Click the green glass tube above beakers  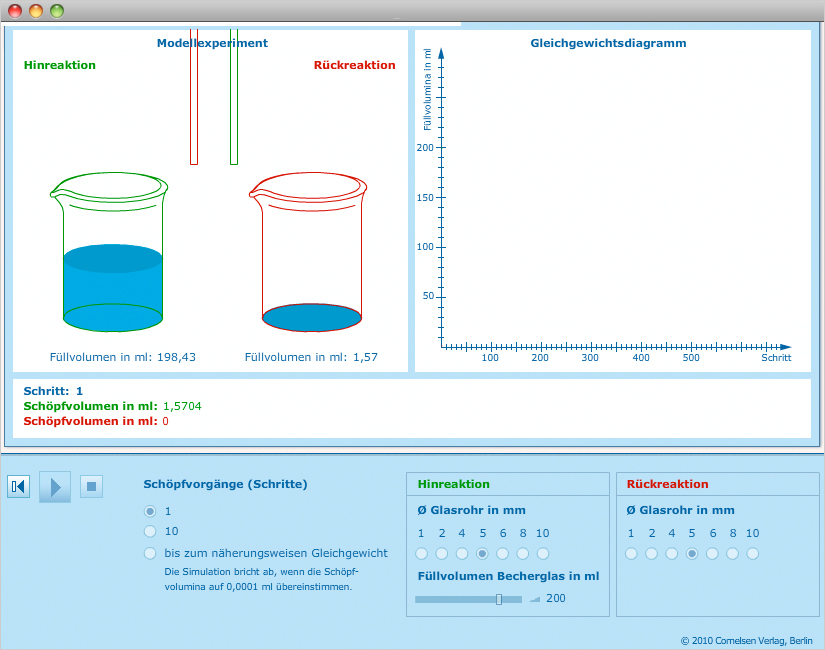(234, 100)
